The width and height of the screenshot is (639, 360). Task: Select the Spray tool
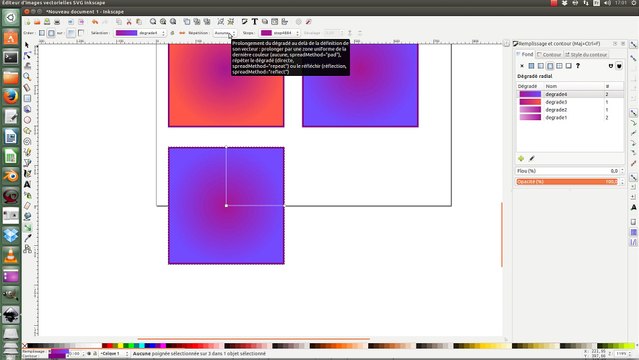pos(27,195)
